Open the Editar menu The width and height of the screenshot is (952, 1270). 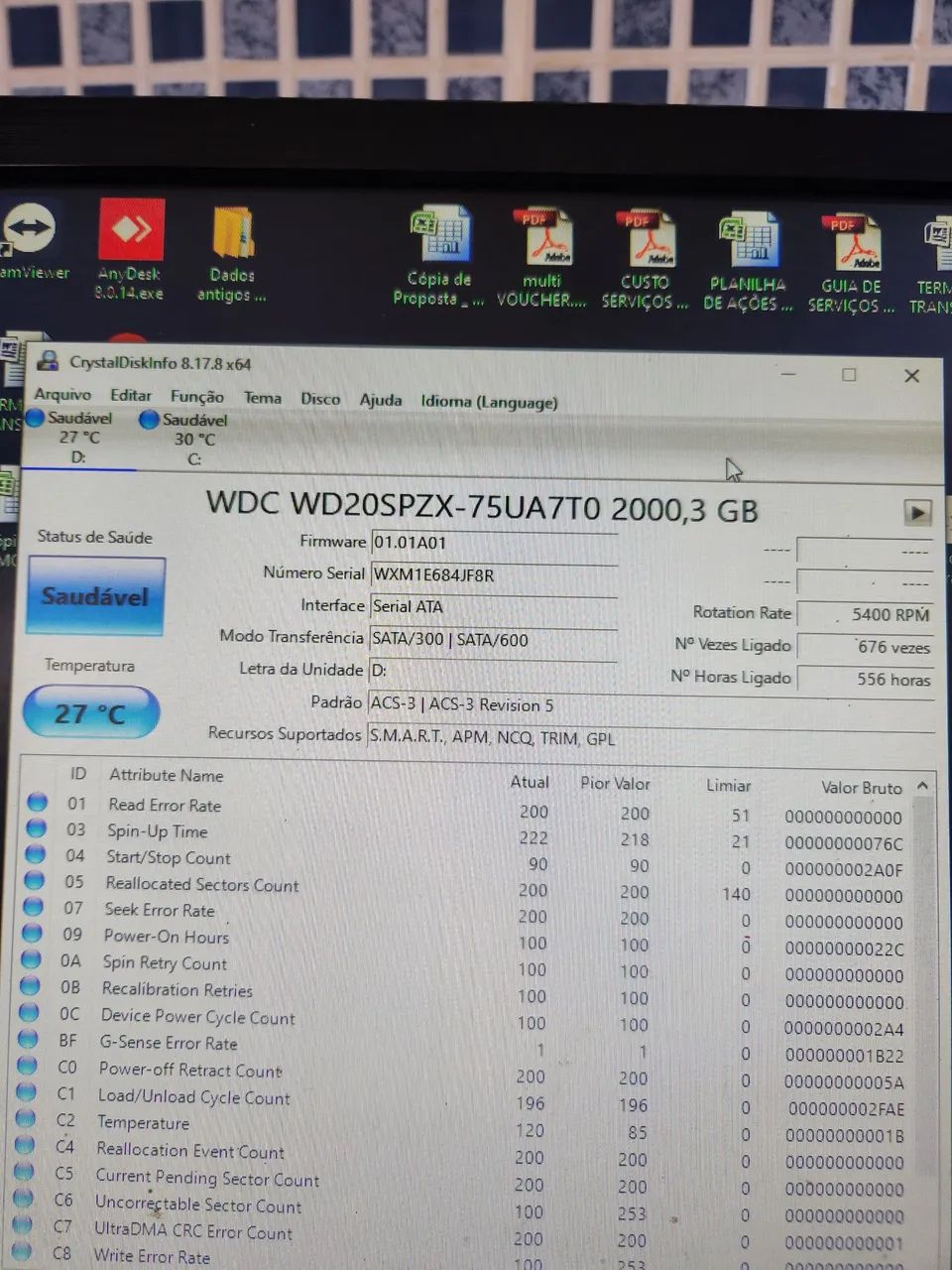click(x=131, y=395)
